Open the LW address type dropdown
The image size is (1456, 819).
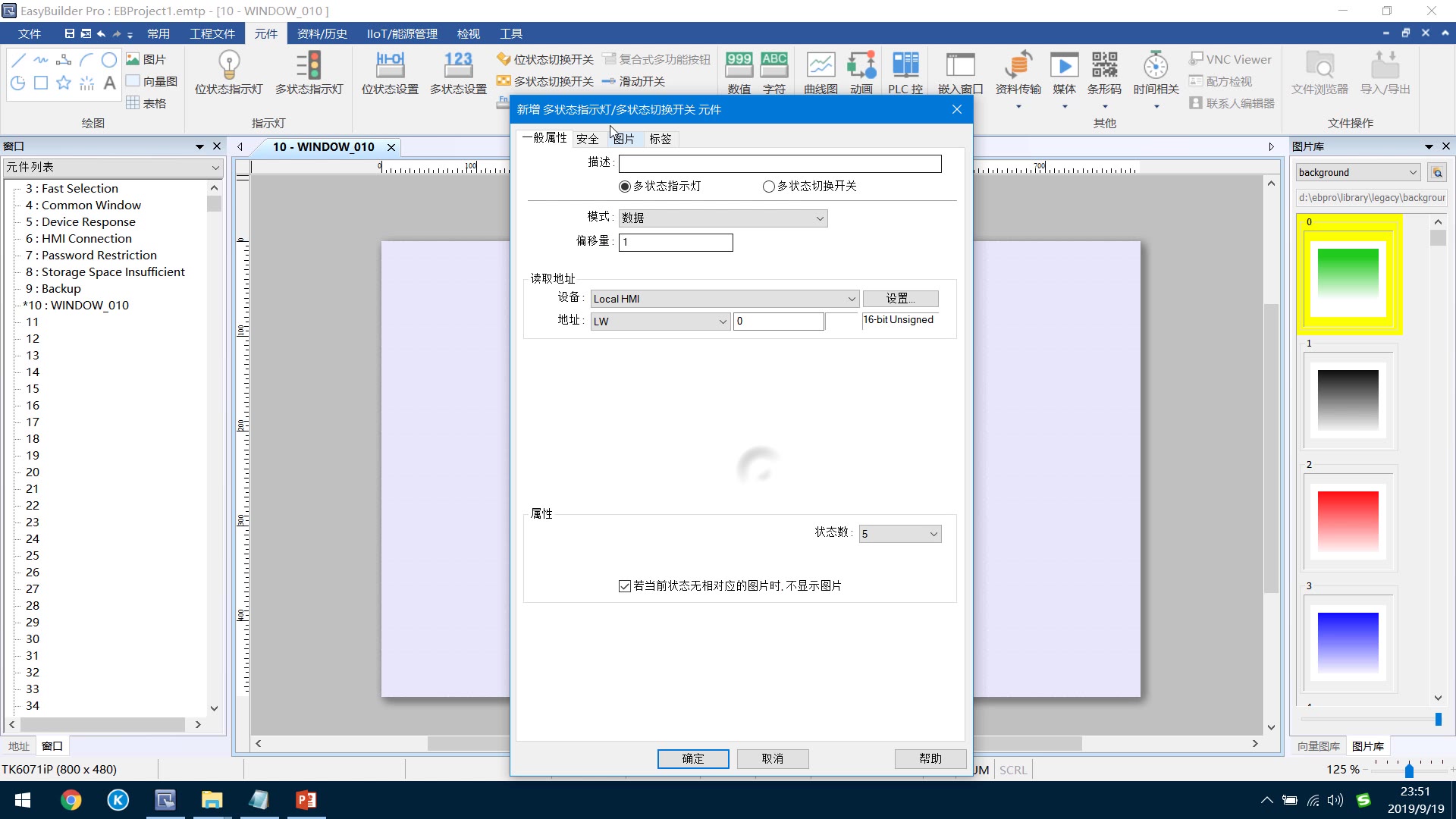(x=660, y=322)
